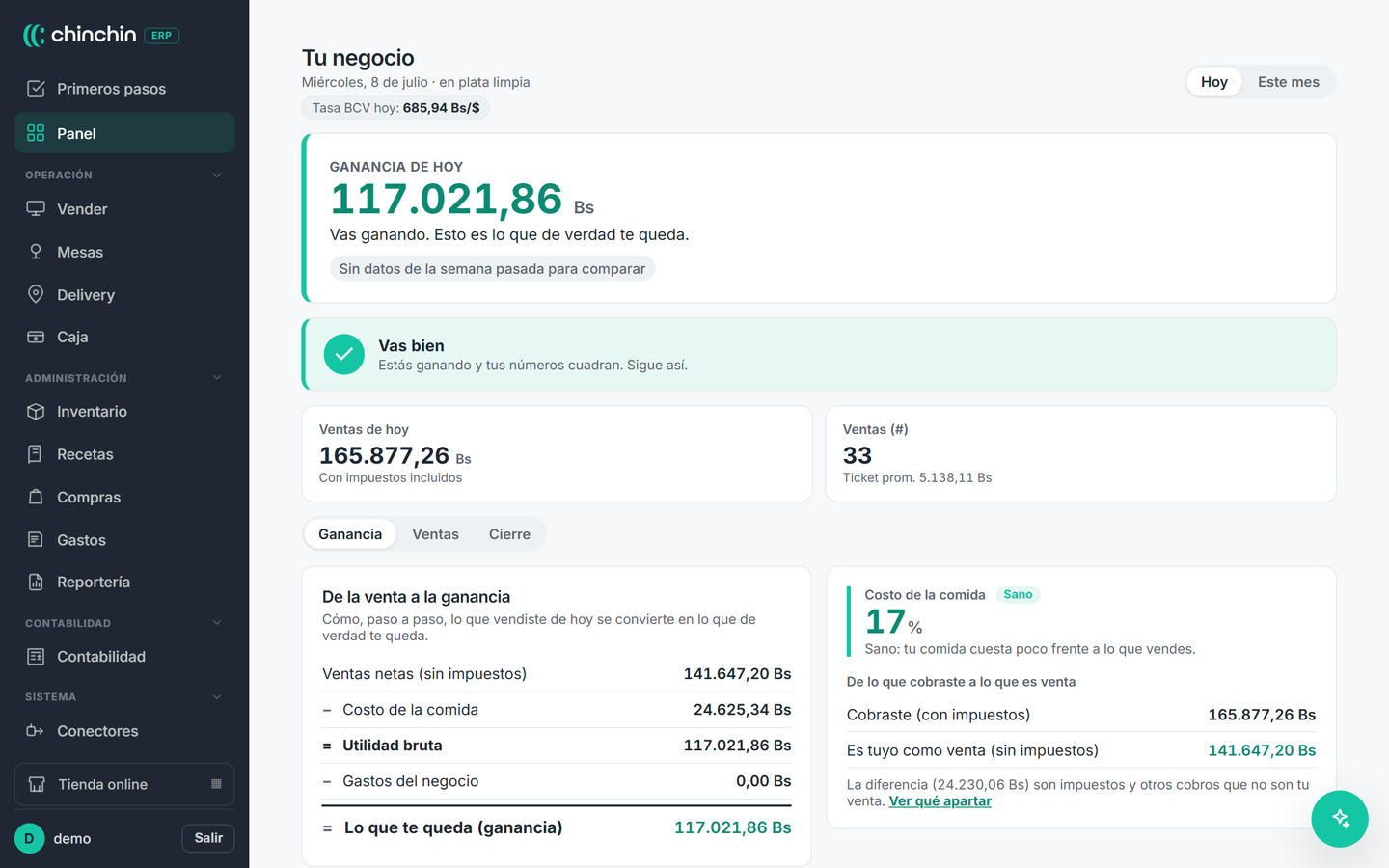Click the chinchin logo icon
Image resolution: width=1389 pixels, height=868 pixels.
click(x=34, y=36)
